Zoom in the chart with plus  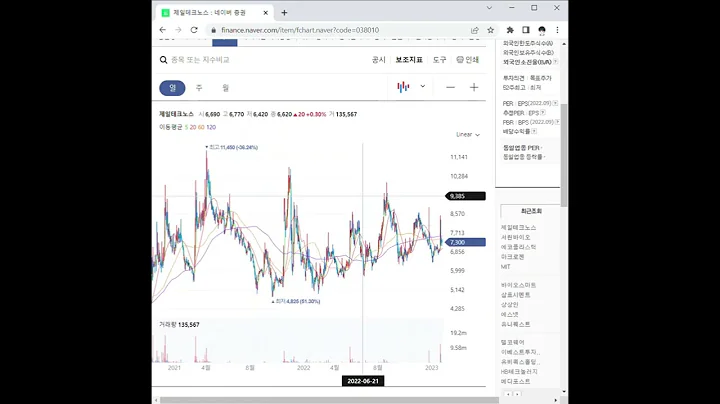tap(474, 87)
